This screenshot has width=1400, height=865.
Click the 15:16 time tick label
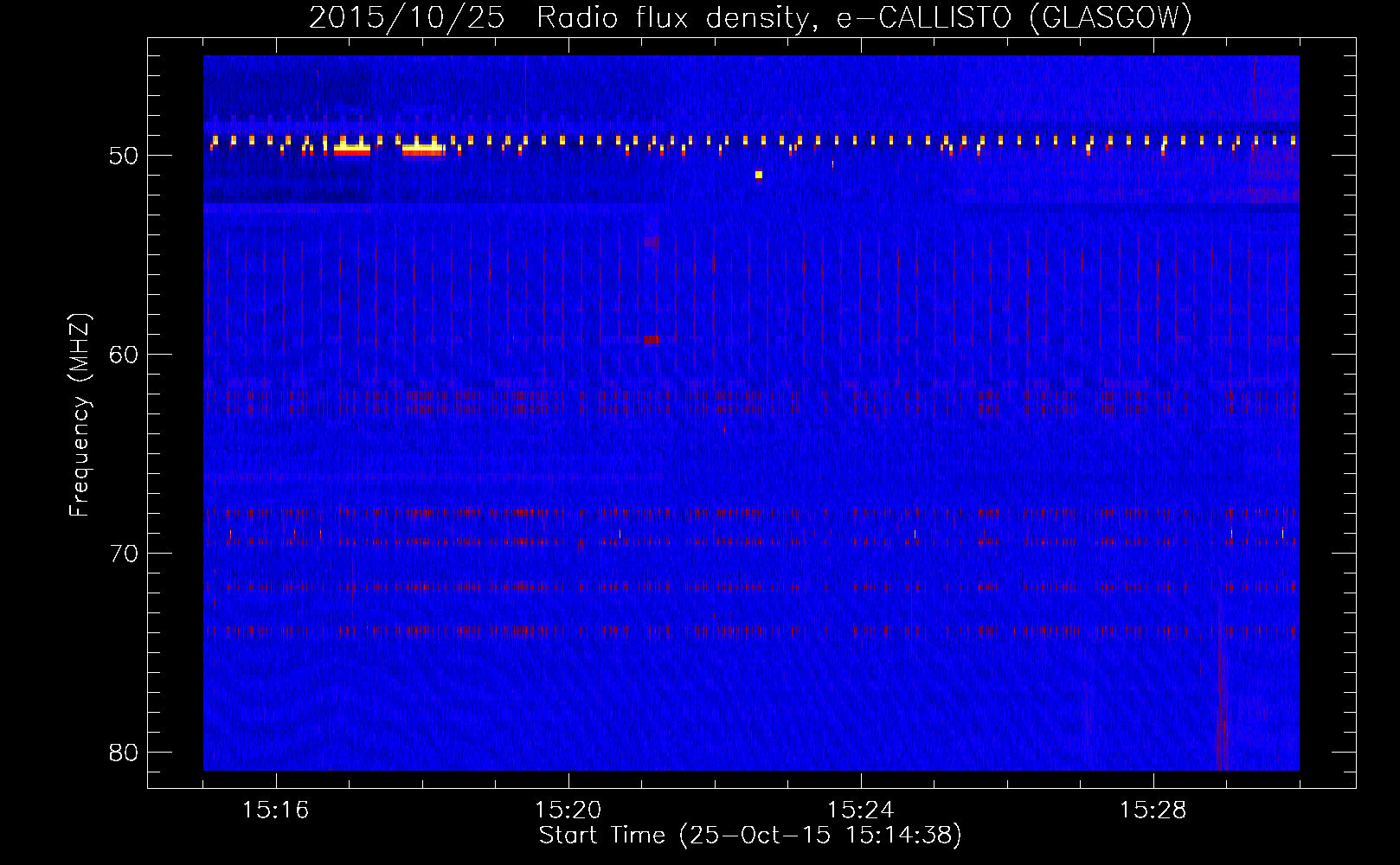275,810
